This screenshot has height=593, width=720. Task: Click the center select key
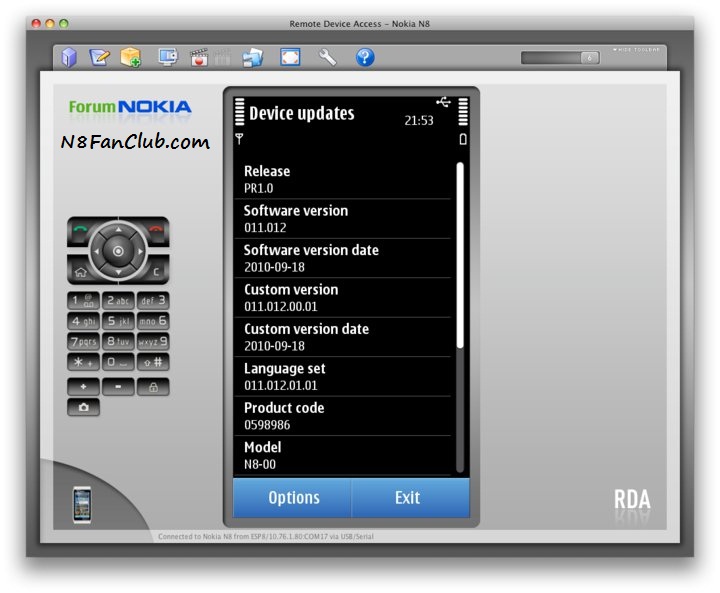click(x=118, y=251)
